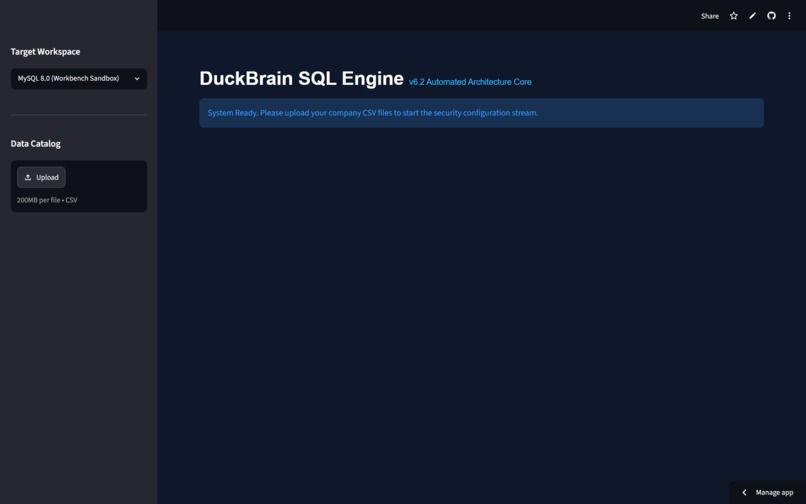Click the System Ready info message

481,113
